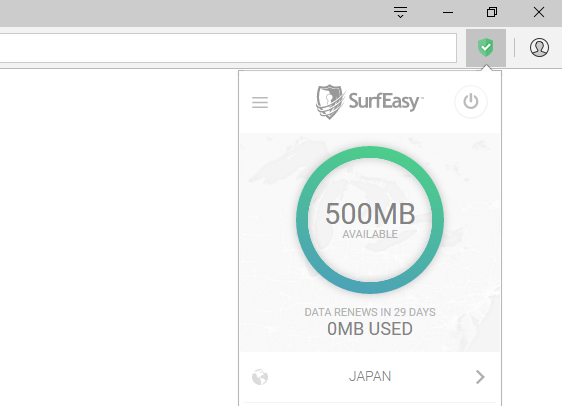Toggle the SurfEasy VPN power button

471,102
